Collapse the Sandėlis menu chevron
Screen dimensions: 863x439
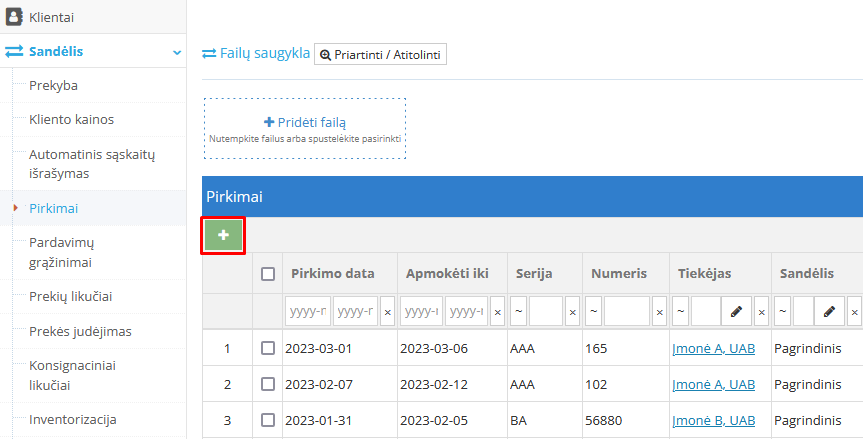pos(176,51)
